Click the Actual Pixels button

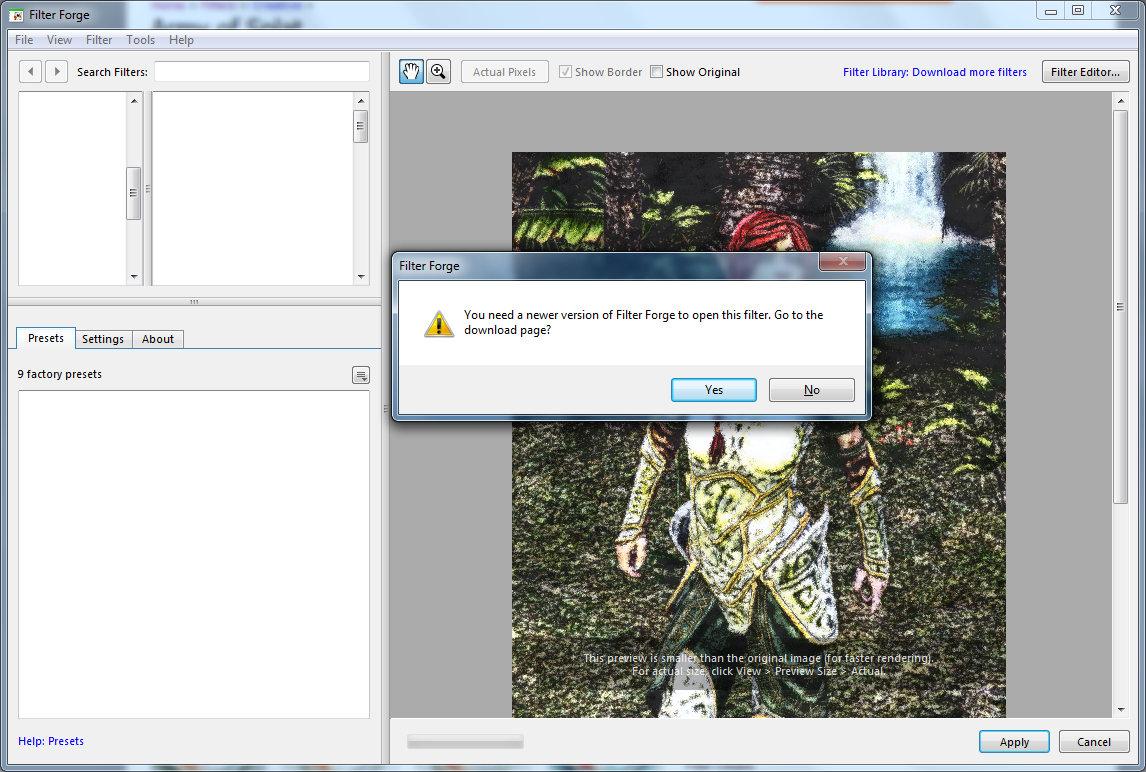pos(504,72)
